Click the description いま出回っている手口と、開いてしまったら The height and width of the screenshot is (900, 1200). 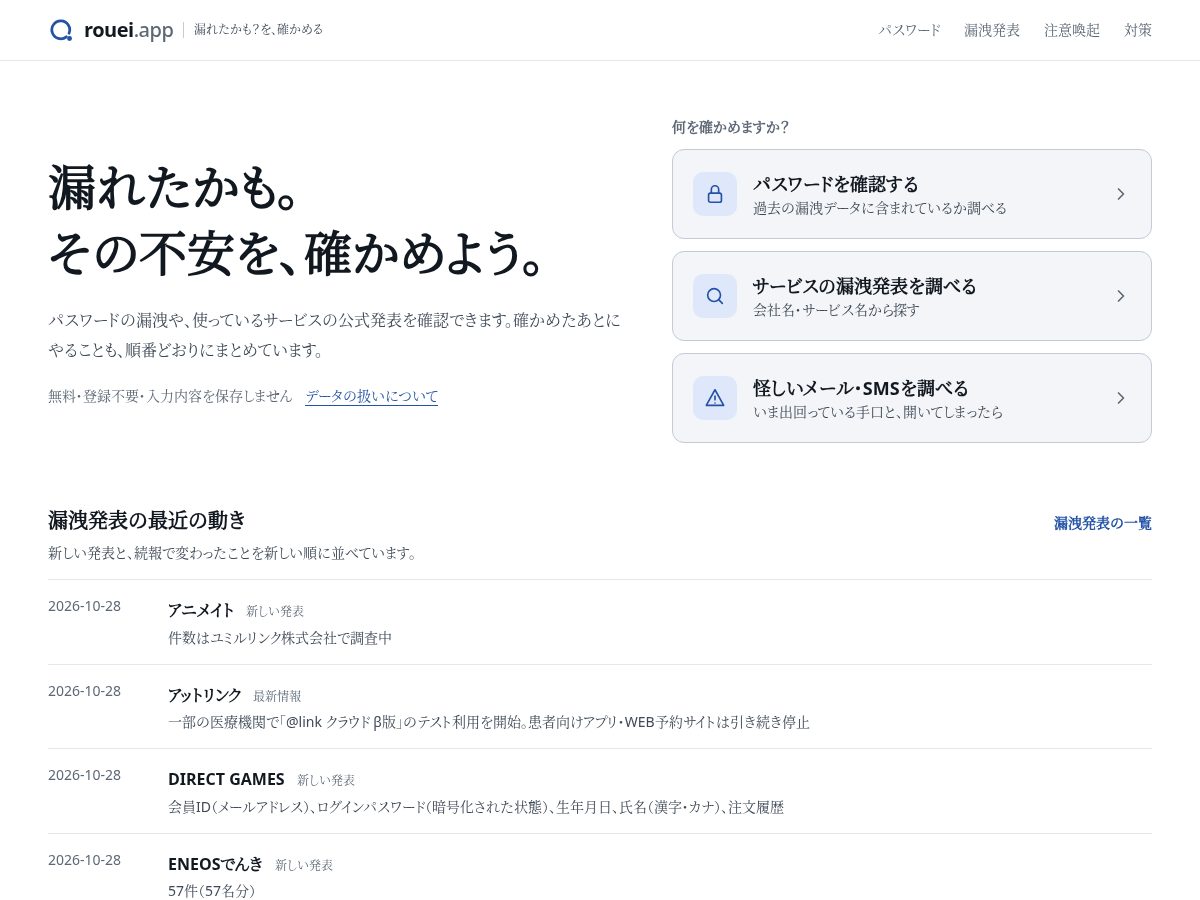click(878, 412)
